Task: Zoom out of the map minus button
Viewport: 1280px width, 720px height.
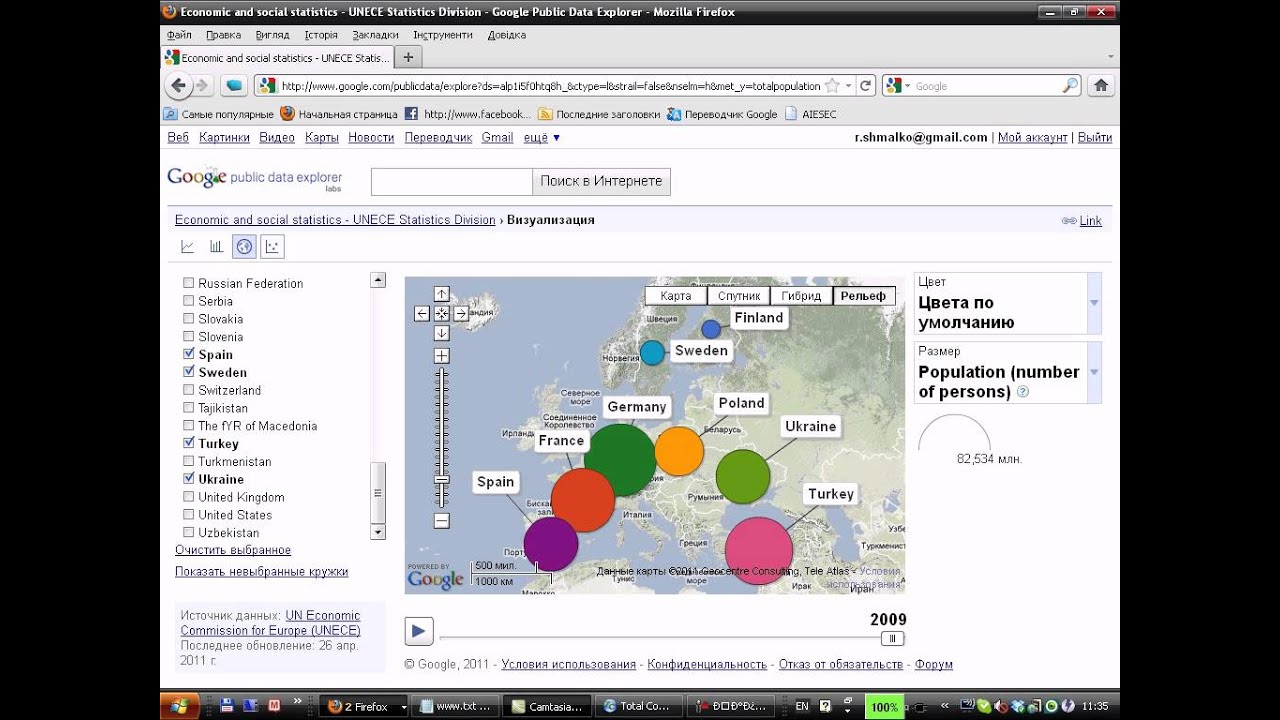Action: (442, 521)
